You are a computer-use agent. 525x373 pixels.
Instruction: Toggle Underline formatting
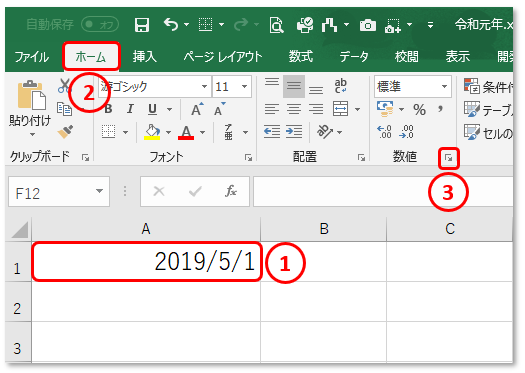(x=152, y=109)
